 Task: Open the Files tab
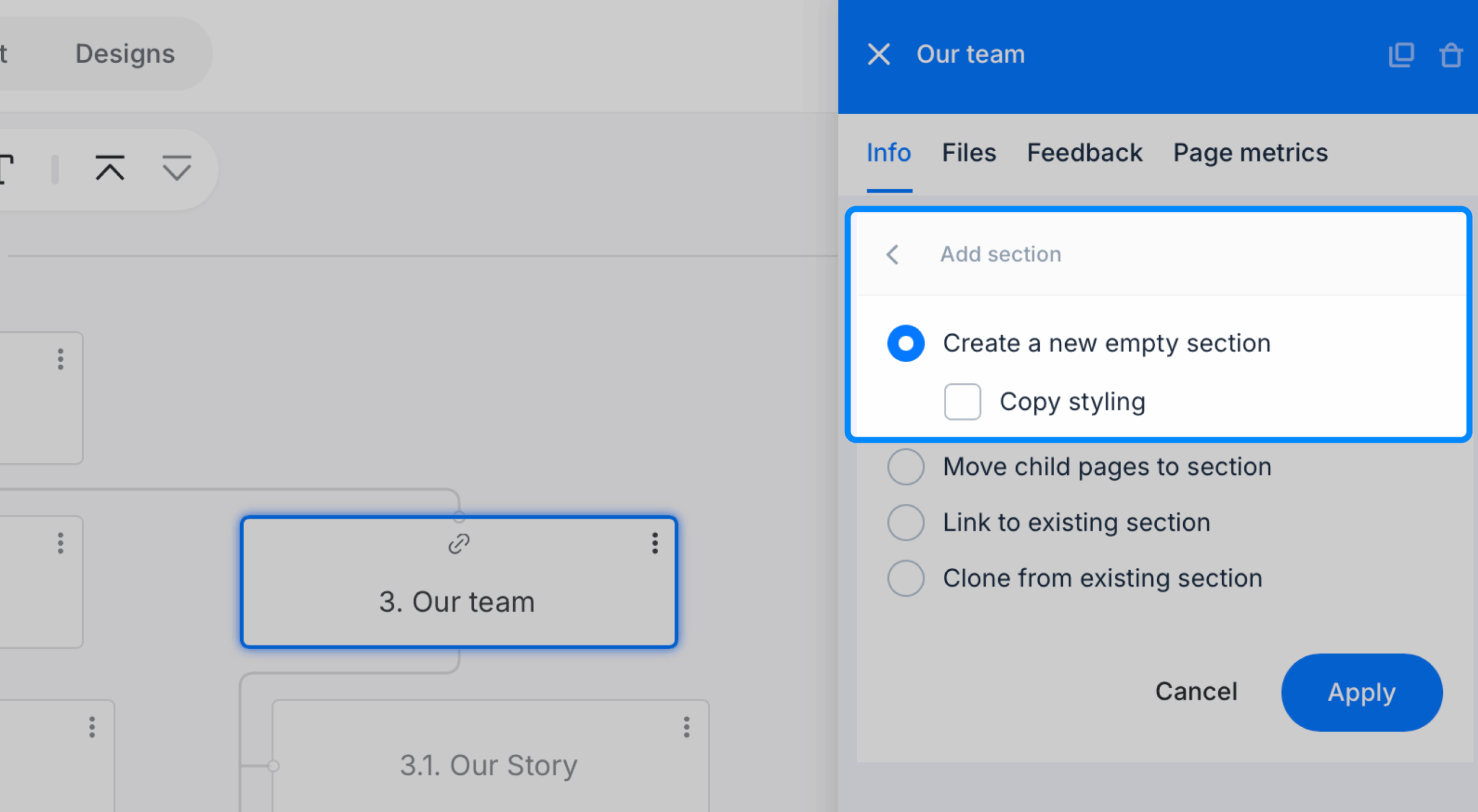point(969,153)
